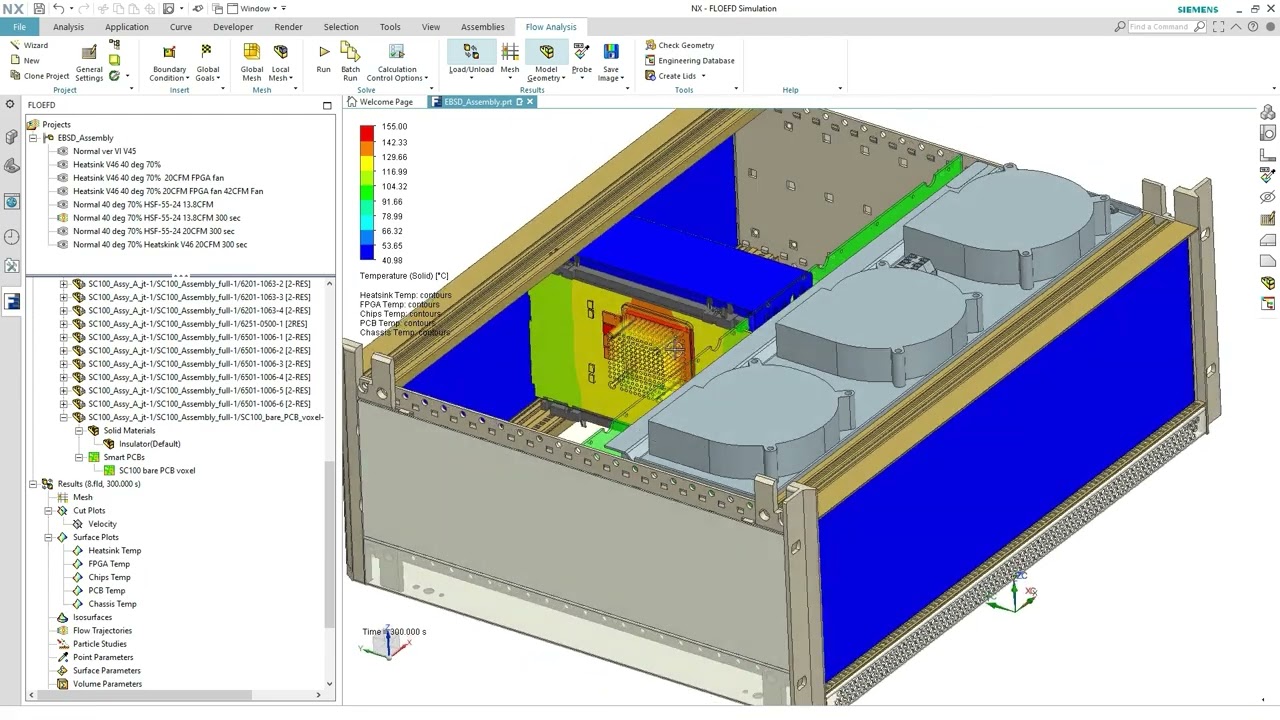
Task: Open Batch Run
Action: point(350,62)
